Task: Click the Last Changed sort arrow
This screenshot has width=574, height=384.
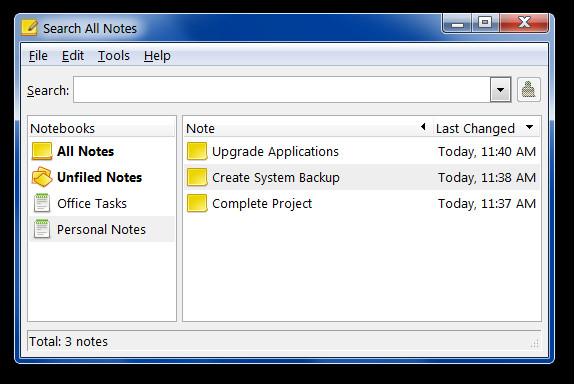Action: click(x=529, y=127)
